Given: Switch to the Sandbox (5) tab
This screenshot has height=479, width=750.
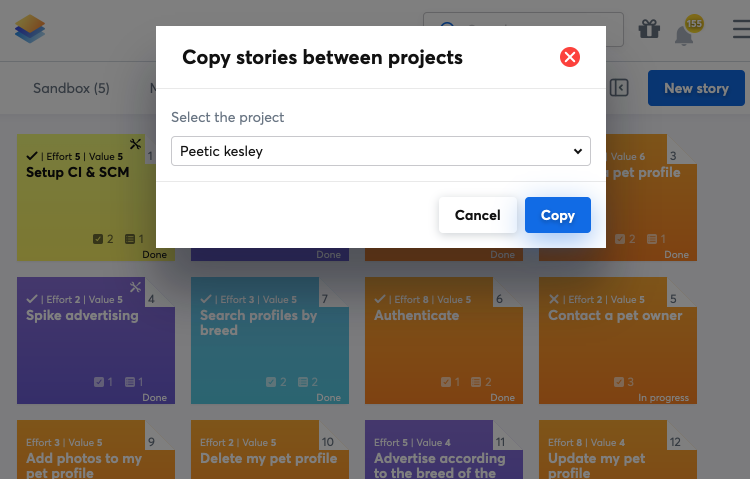Looking at the screenshot, I should (x=71, y=88).
